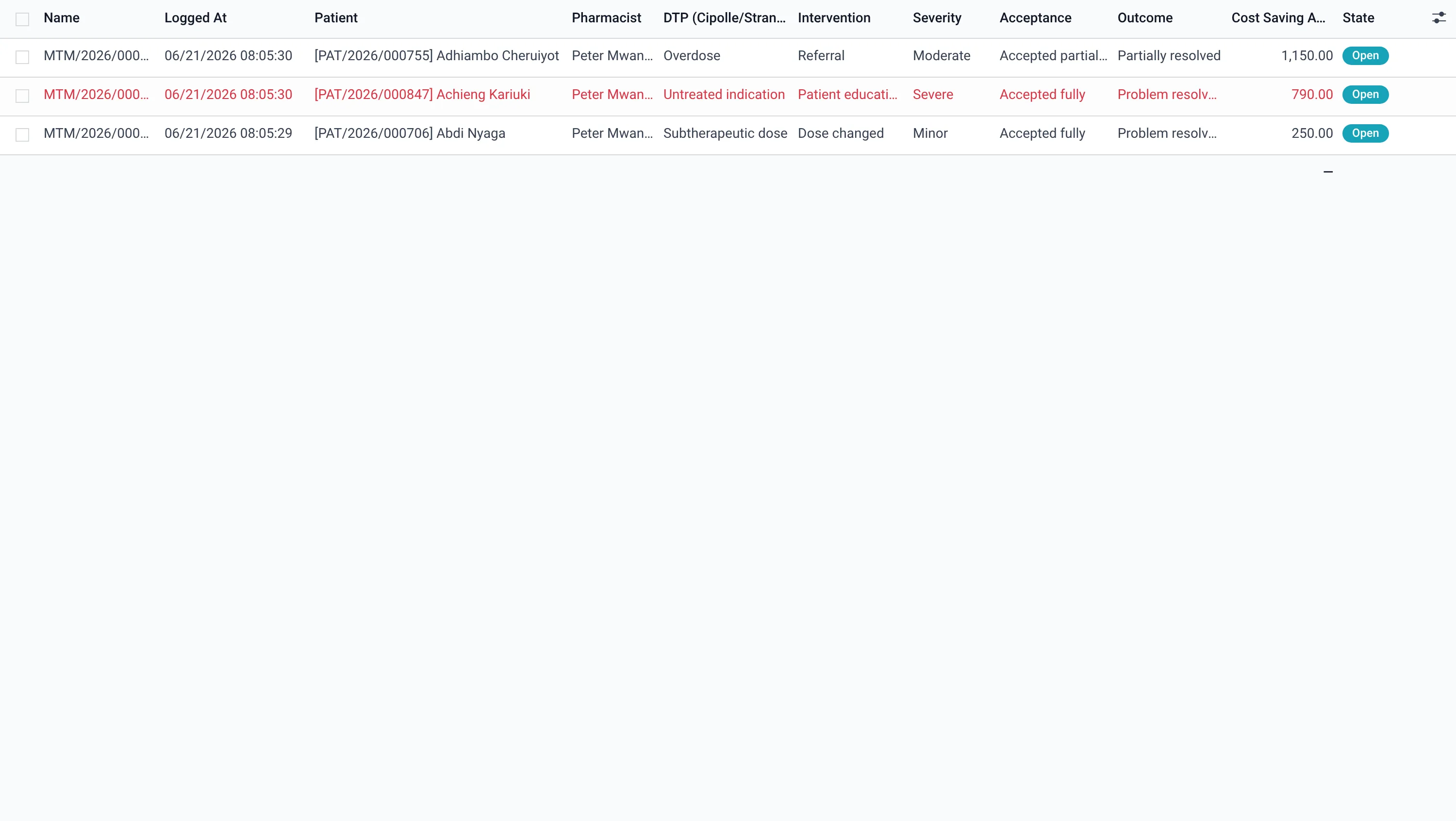Click the Untreated indication cell
This screenshot has width=1456, height=821.
tap(724, 94)
